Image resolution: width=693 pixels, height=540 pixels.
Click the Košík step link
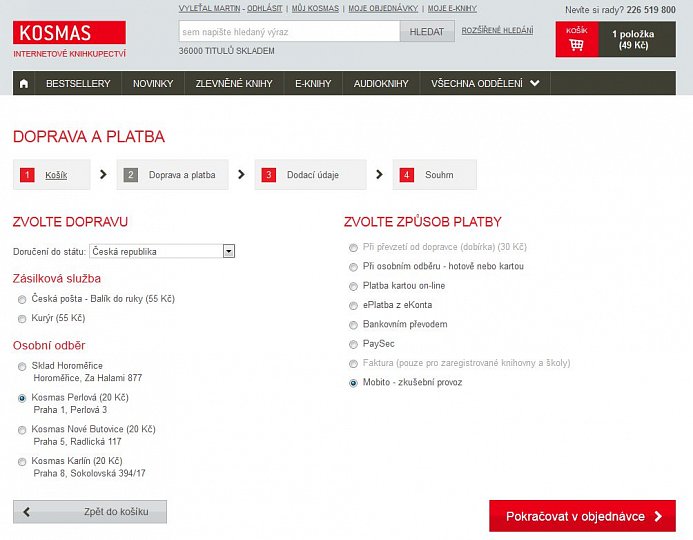(56, 175)
